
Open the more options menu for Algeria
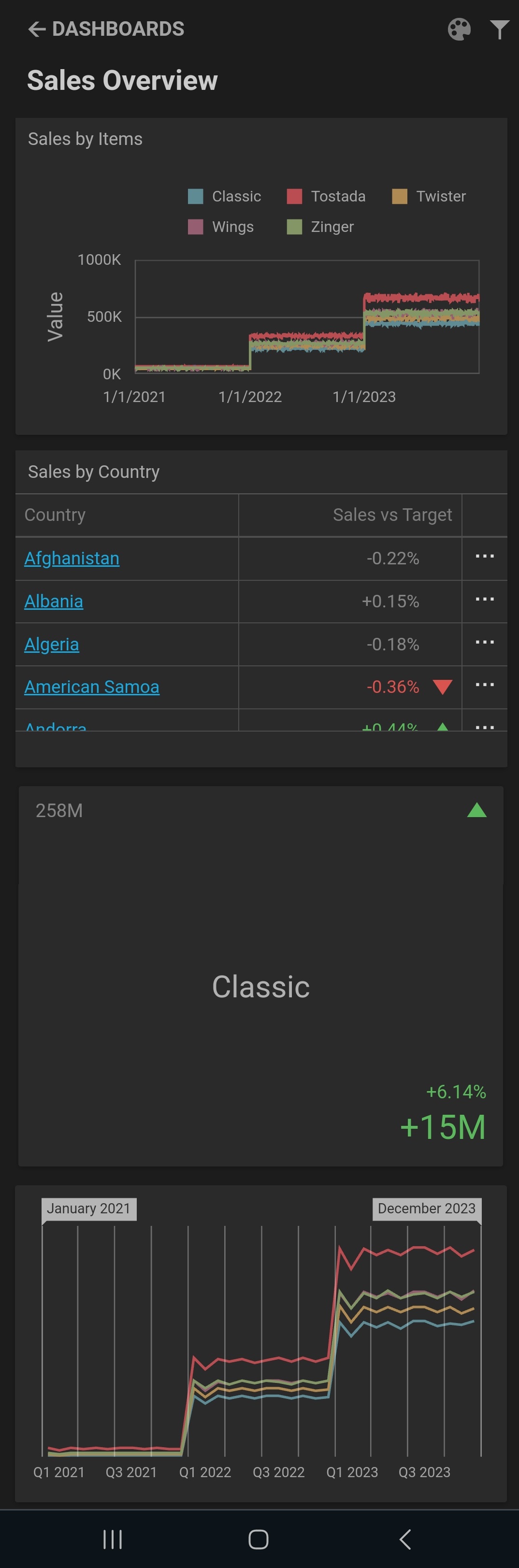click(484, 642)
